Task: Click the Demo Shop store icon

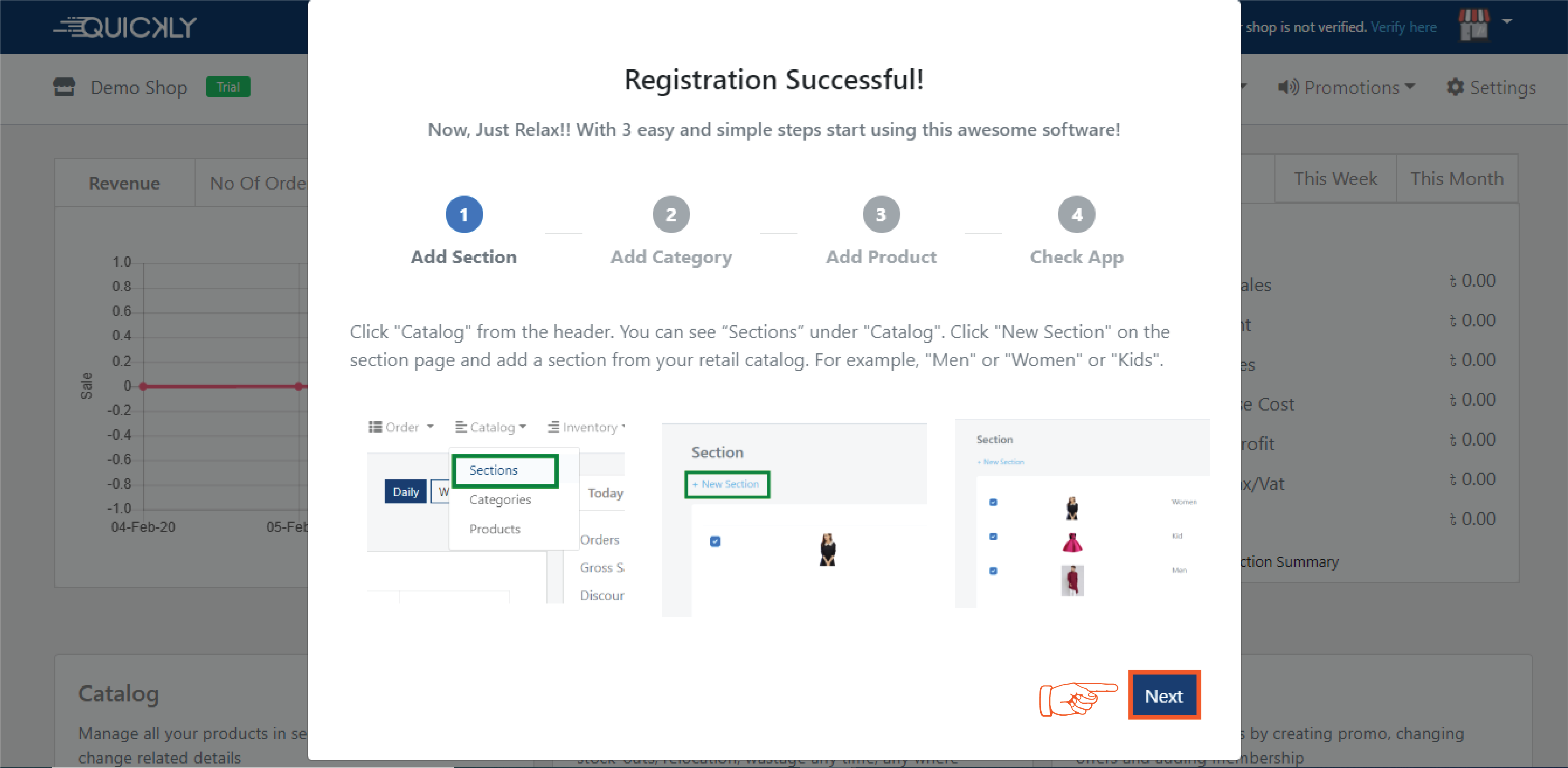Action: point(64,87)
